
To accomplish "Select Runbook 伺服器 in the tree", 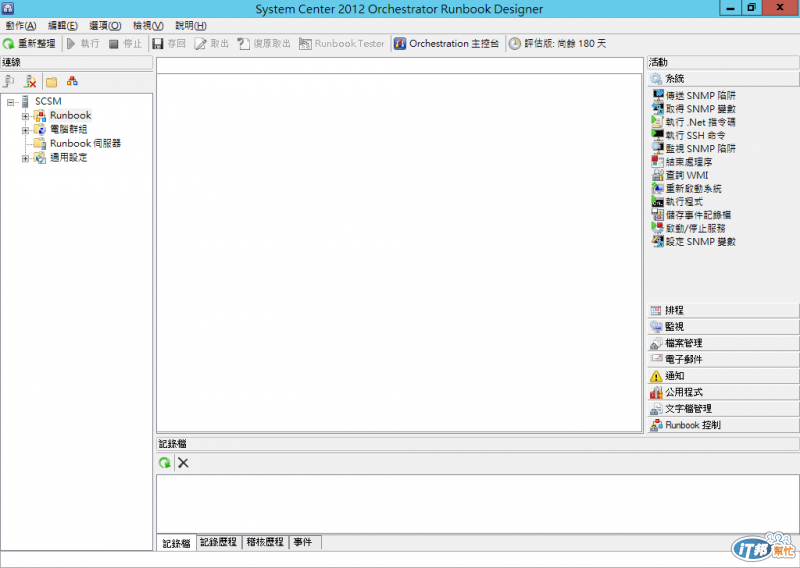I will coord(85,143).
